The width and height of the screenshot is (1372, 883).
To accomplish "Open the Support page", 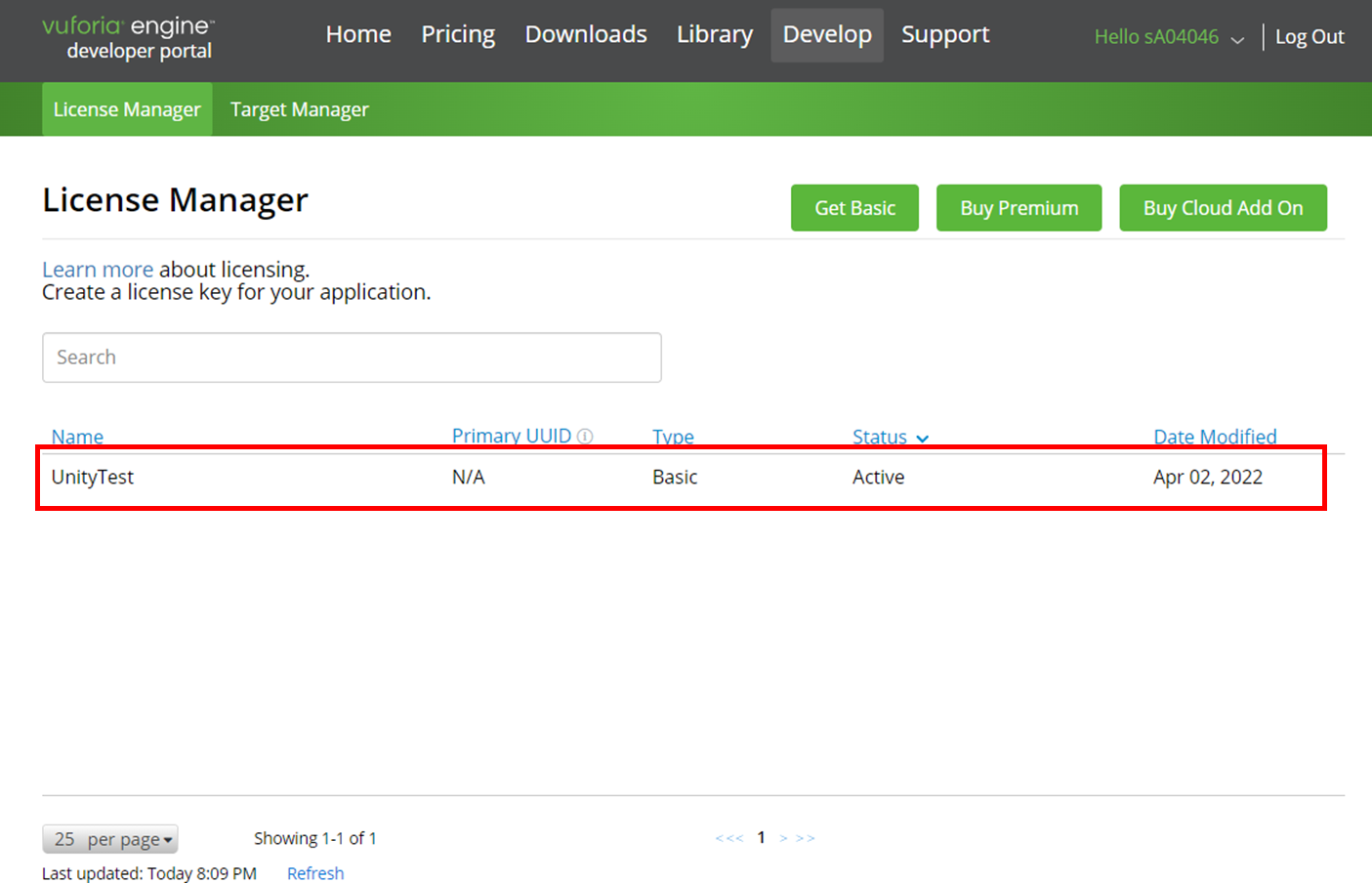I will [x=945, y=35].
